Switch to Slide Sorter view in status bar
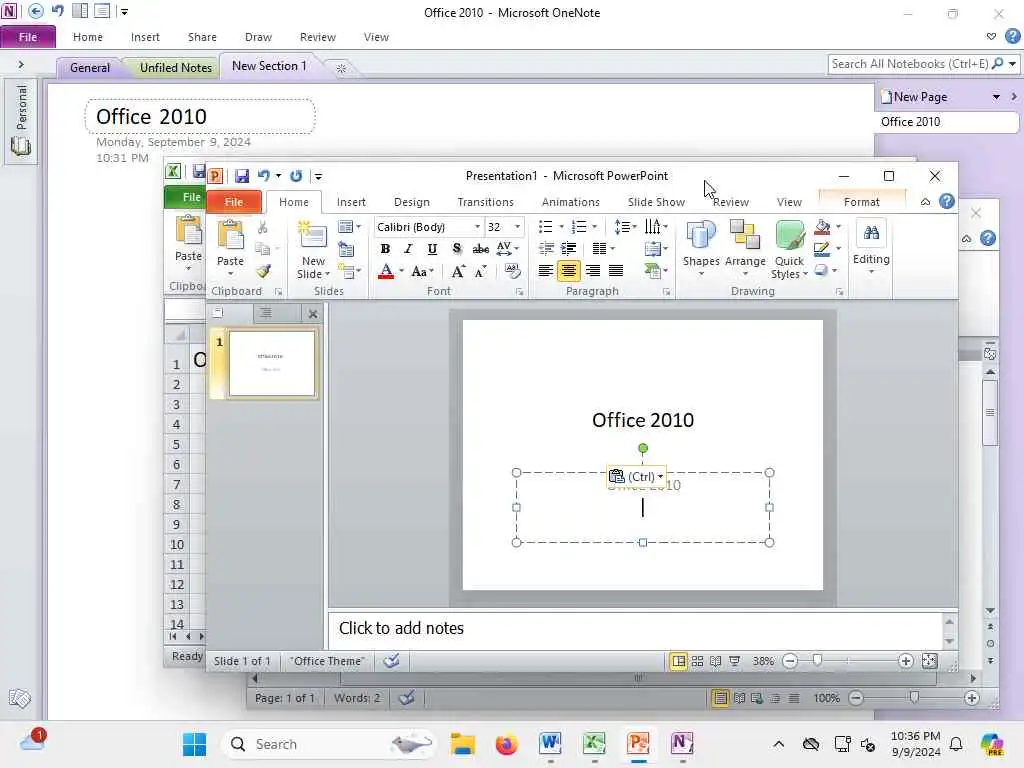The height and width of the screenshot is (768, 1024). coord(697,661)
